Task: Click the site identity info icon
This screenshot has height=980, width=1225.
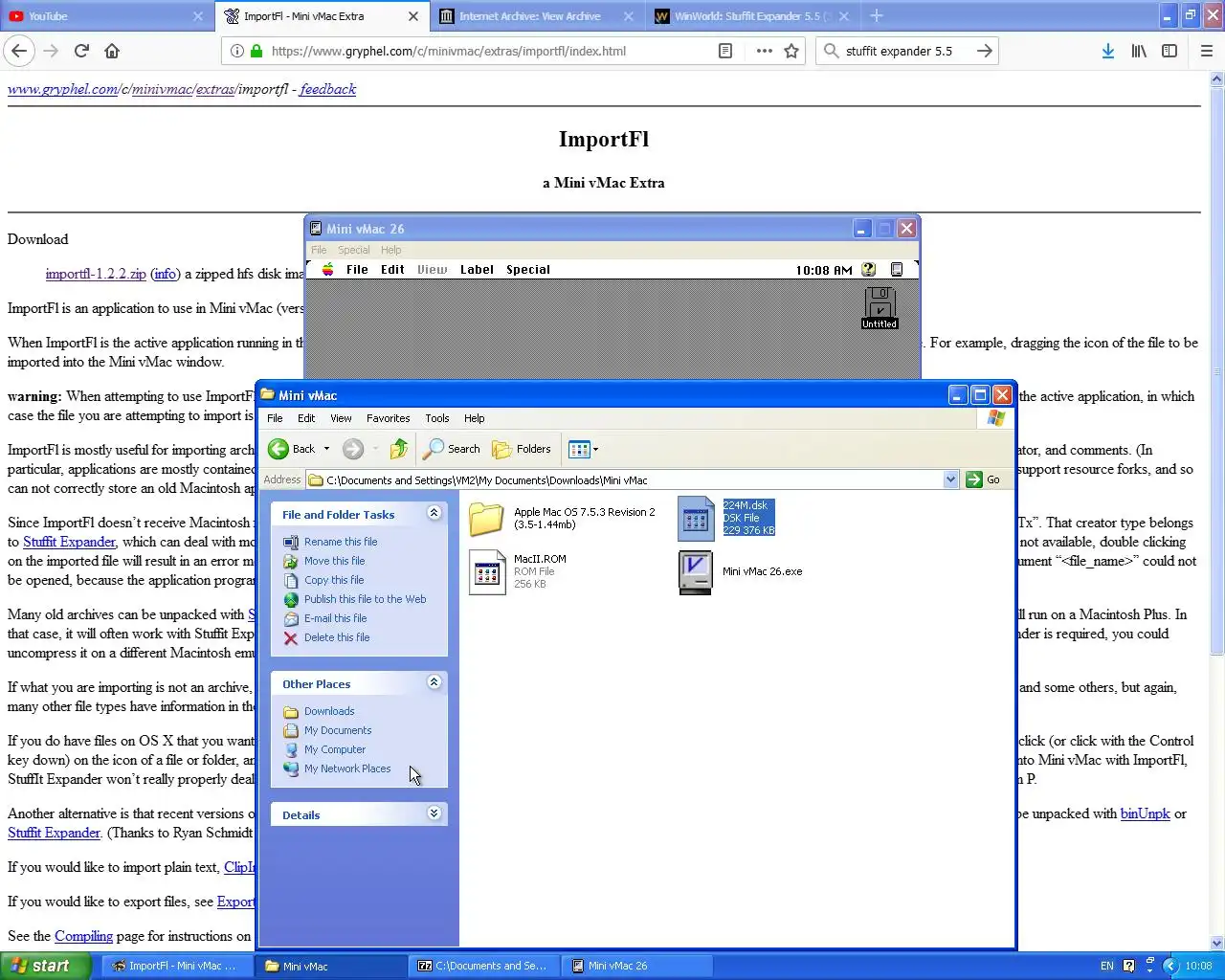Action: pyautogui.click(x=236, y=51)
